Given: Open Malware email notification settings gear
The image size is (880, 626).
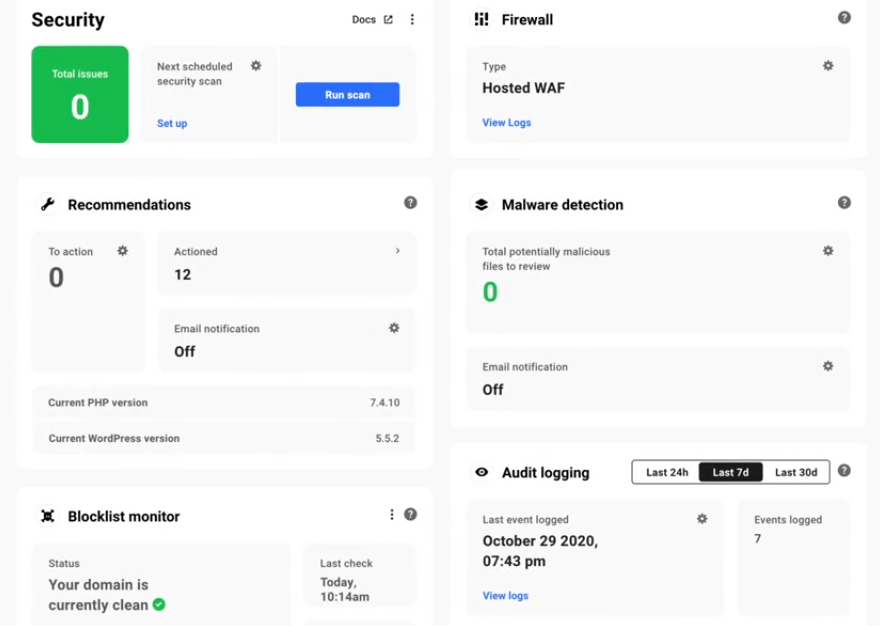Looking at the screenshot, I should [828, 367].
